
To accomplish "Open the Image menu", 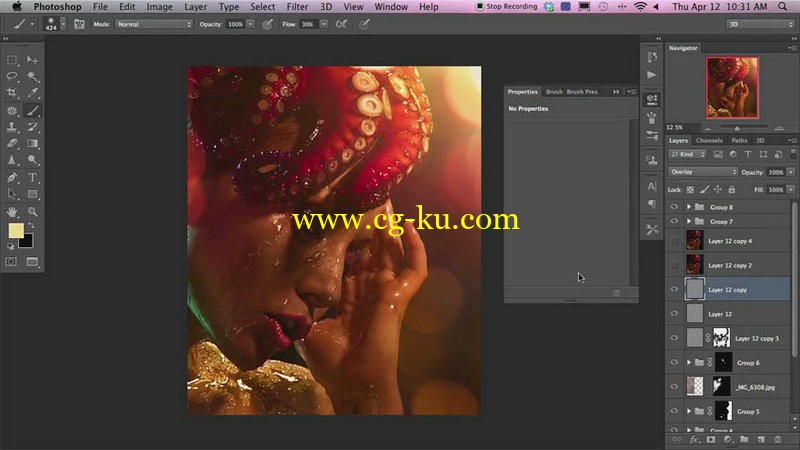I will 160,7.
